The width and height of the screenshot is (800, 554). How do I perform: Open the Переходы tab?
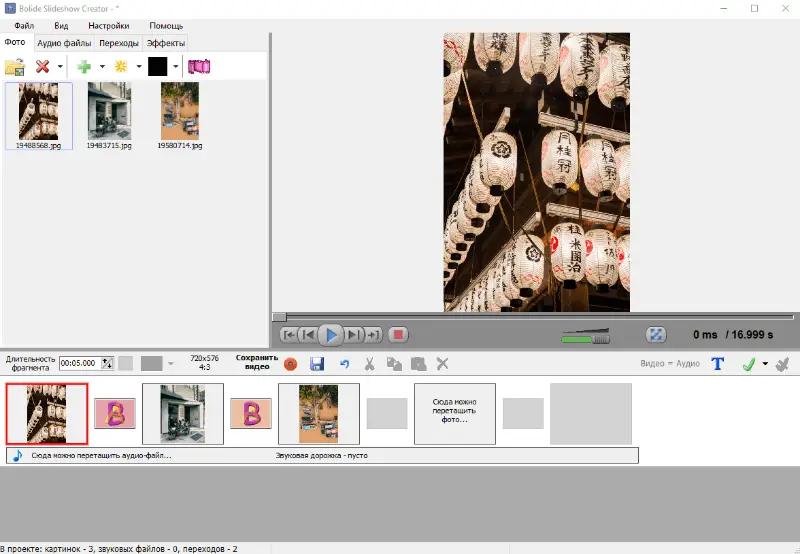click(x=119, y=43)
